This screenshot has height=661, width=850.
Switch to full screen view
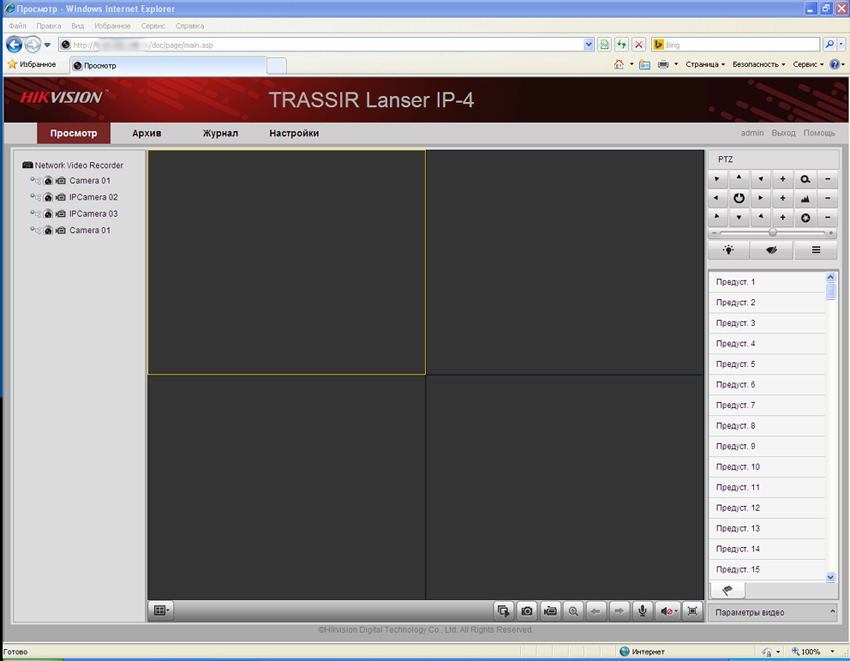(692, 611)
